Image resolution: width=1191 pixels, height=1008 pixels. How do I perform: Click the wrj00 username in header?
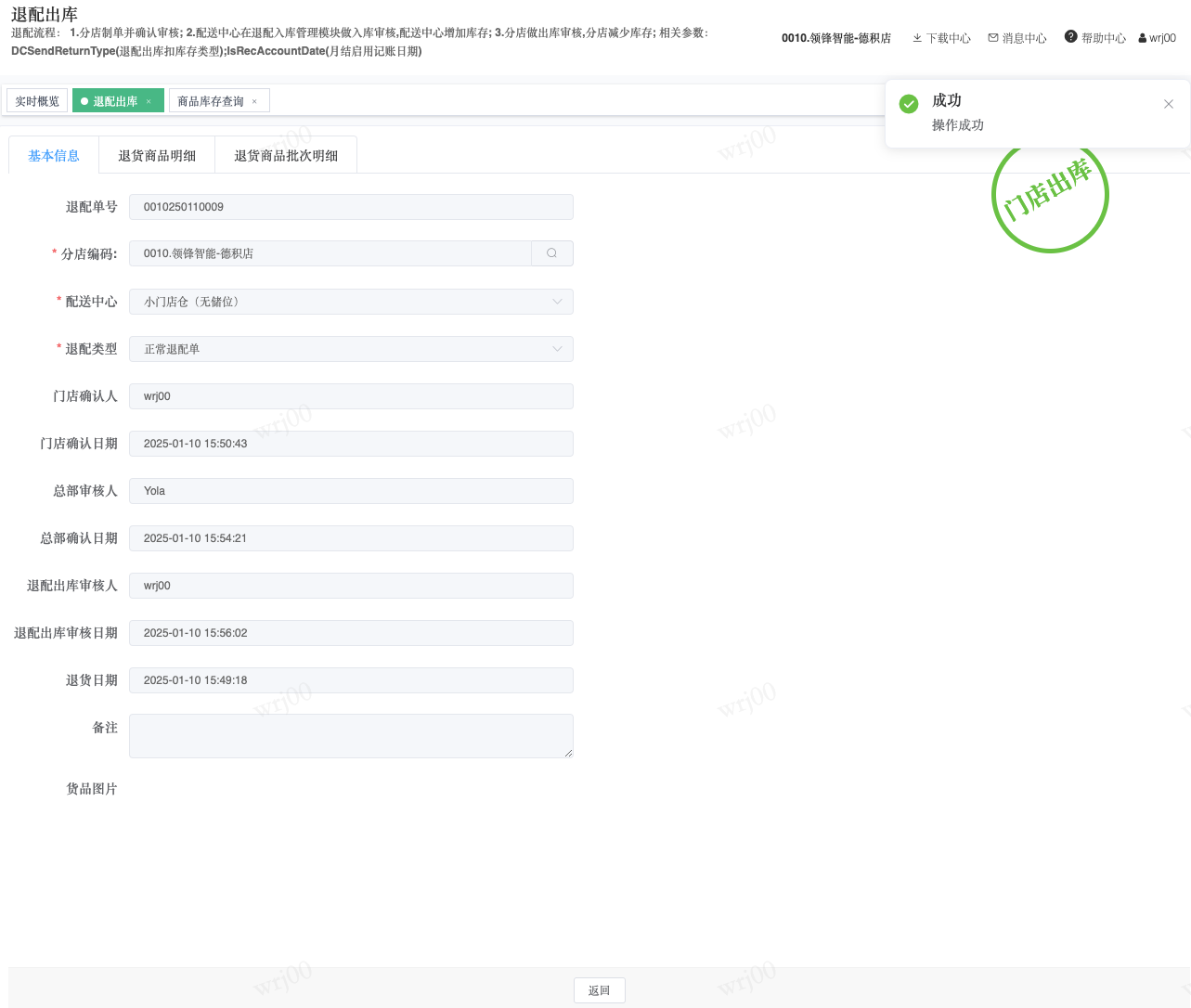point(1162,38)
